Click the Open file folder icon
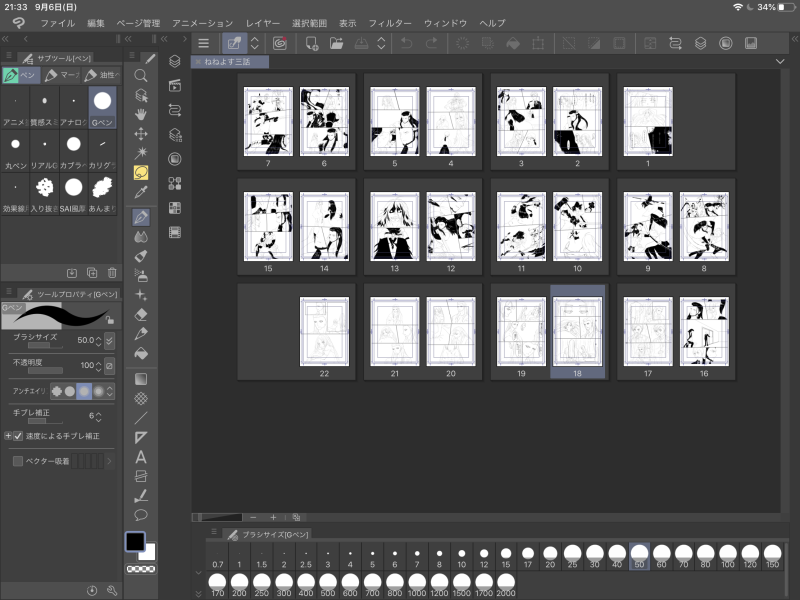 336,43
